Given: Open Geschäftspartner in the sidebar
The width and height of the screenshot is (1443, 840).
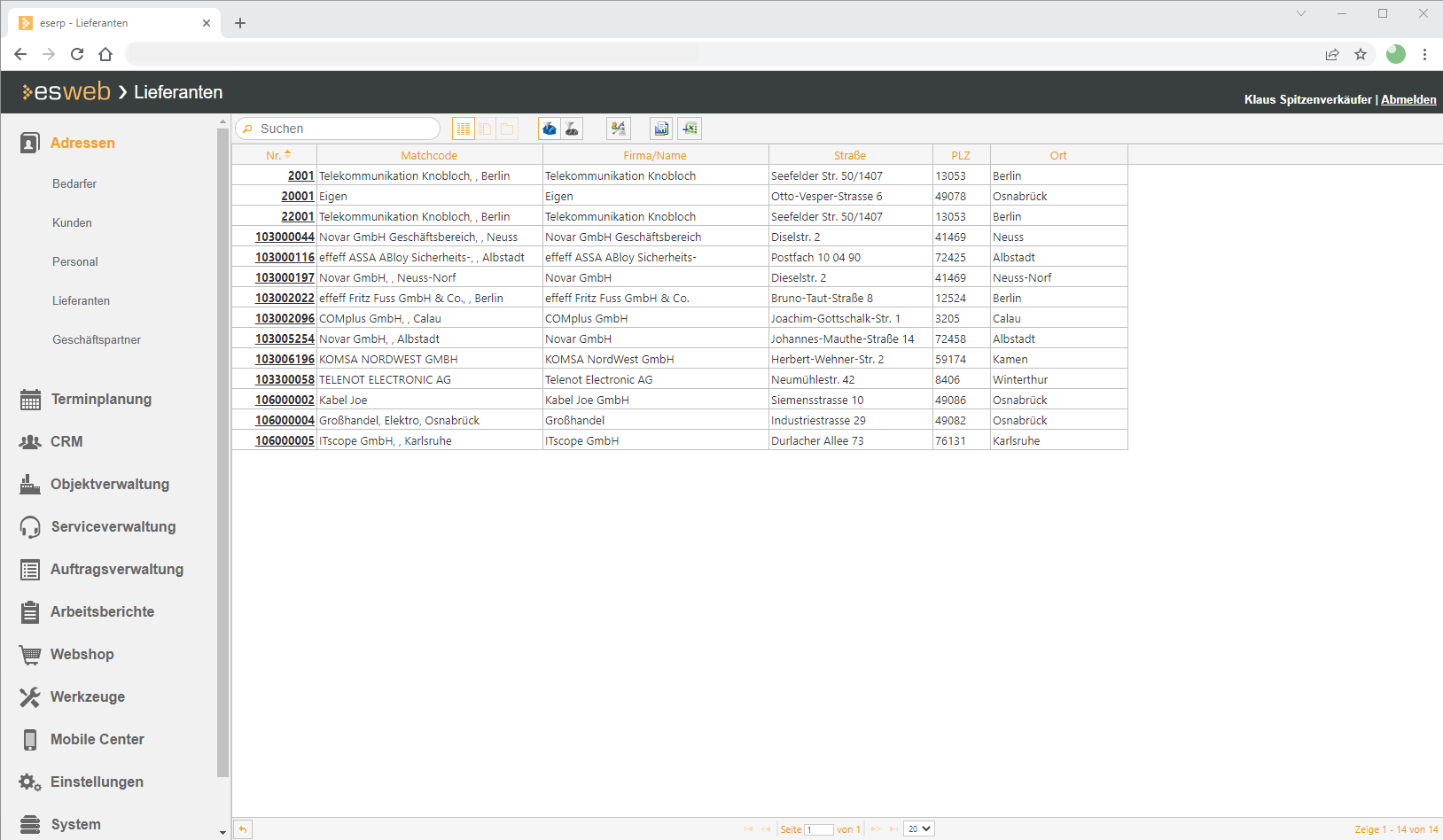Looking at the screenshot, I should coord(97,339).
